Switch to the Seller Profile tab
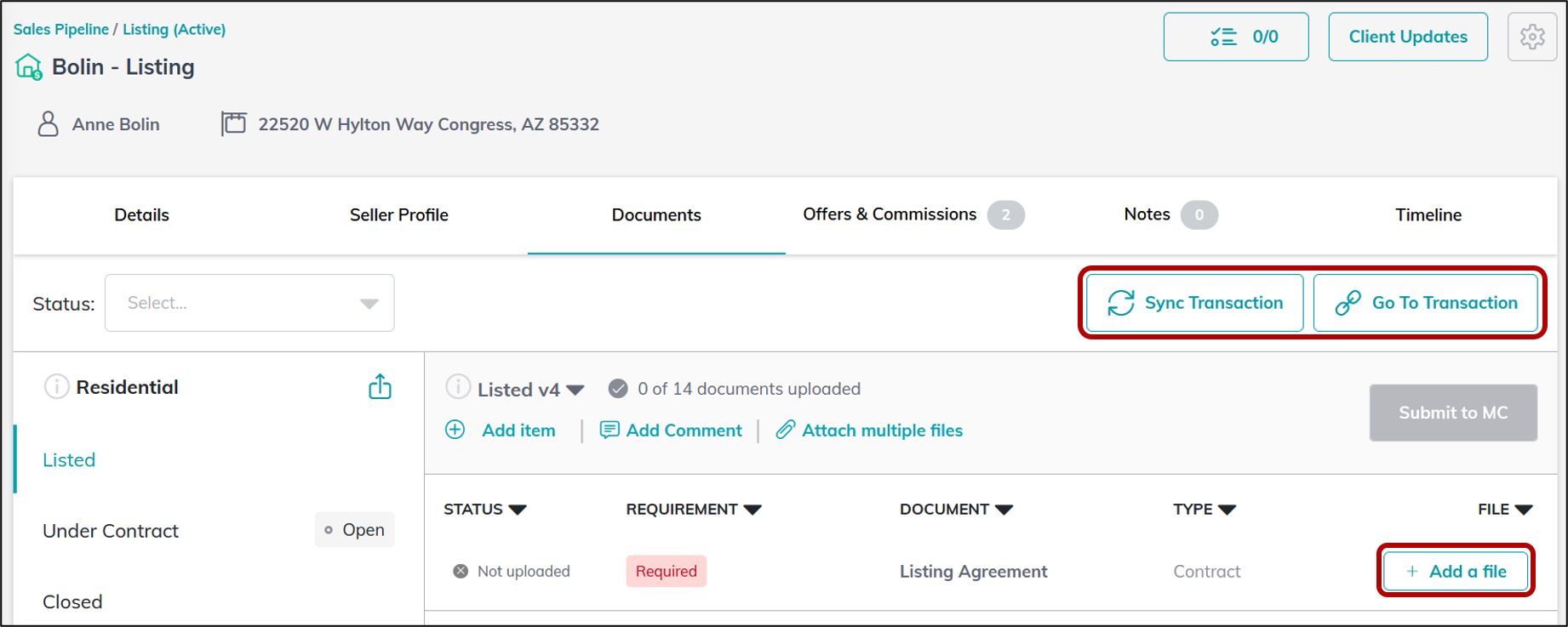Screen dimensions: 1568x627 pos(398,215)
